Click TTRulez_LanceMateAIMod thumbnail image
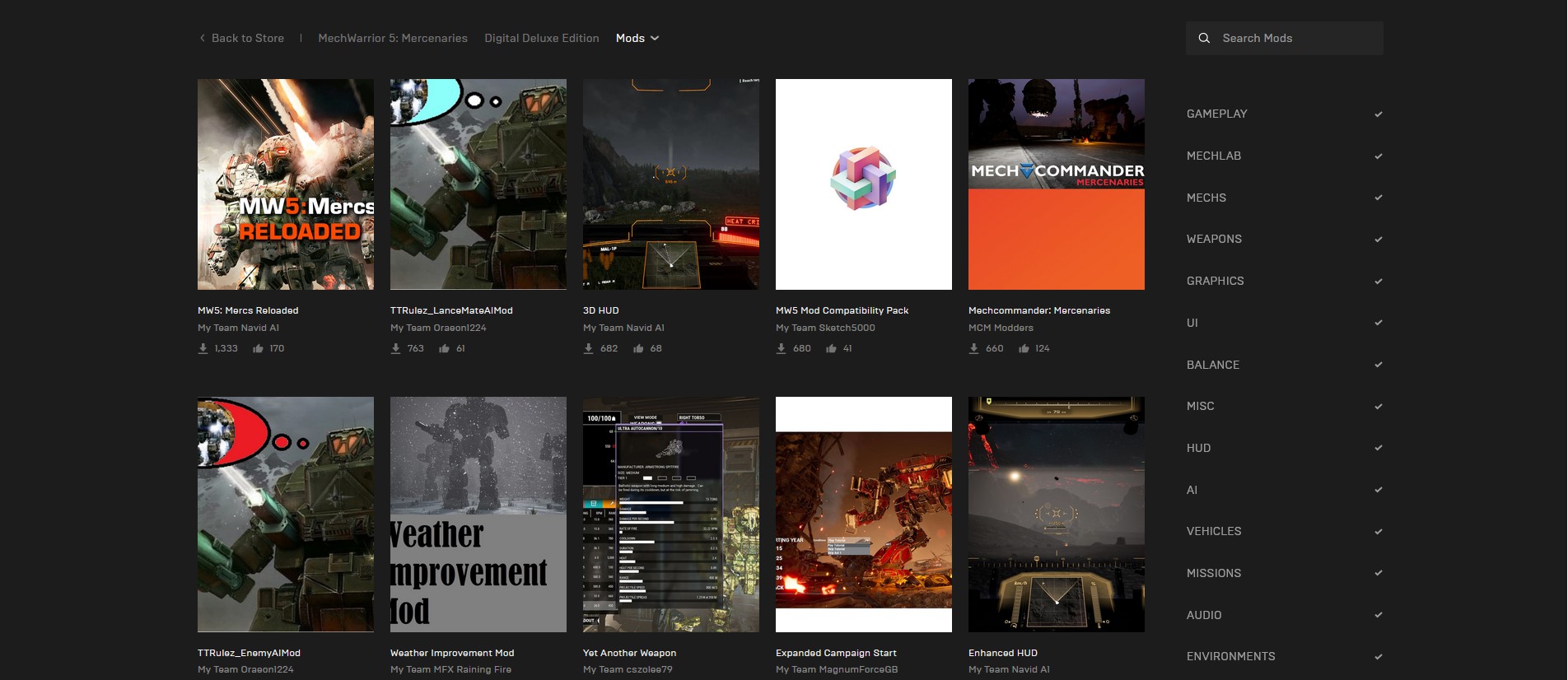The image size is (1568, 680). click(478, 184)
